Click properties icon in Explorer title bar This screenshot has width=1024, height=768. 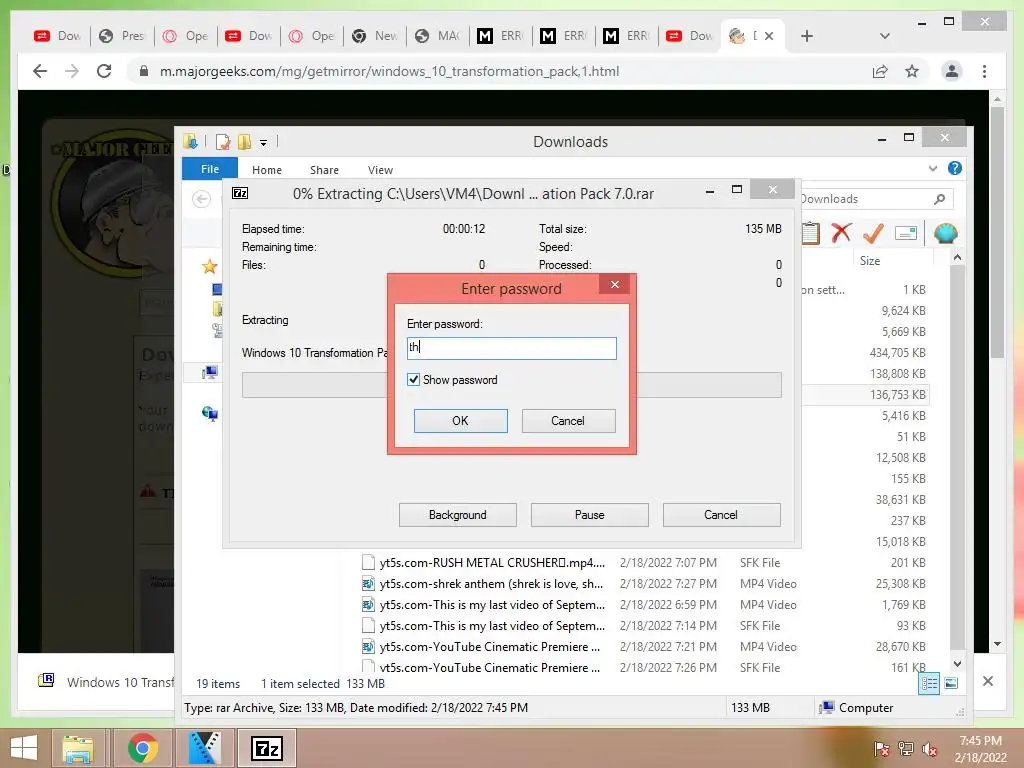223,142
